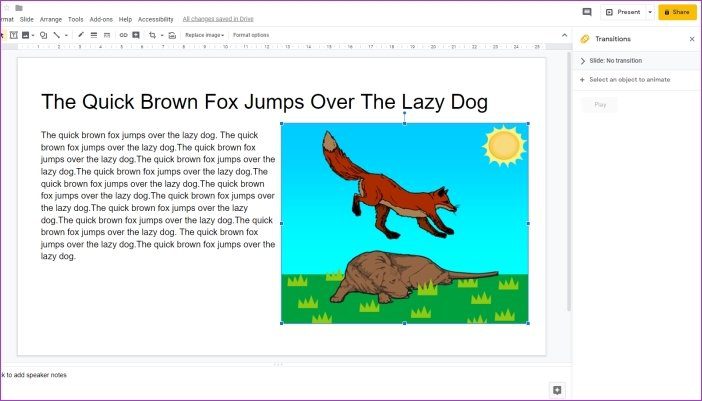Open the comment history icon near Present
Viewport: 702px width, 401px height.
click(x=587, y=12)
